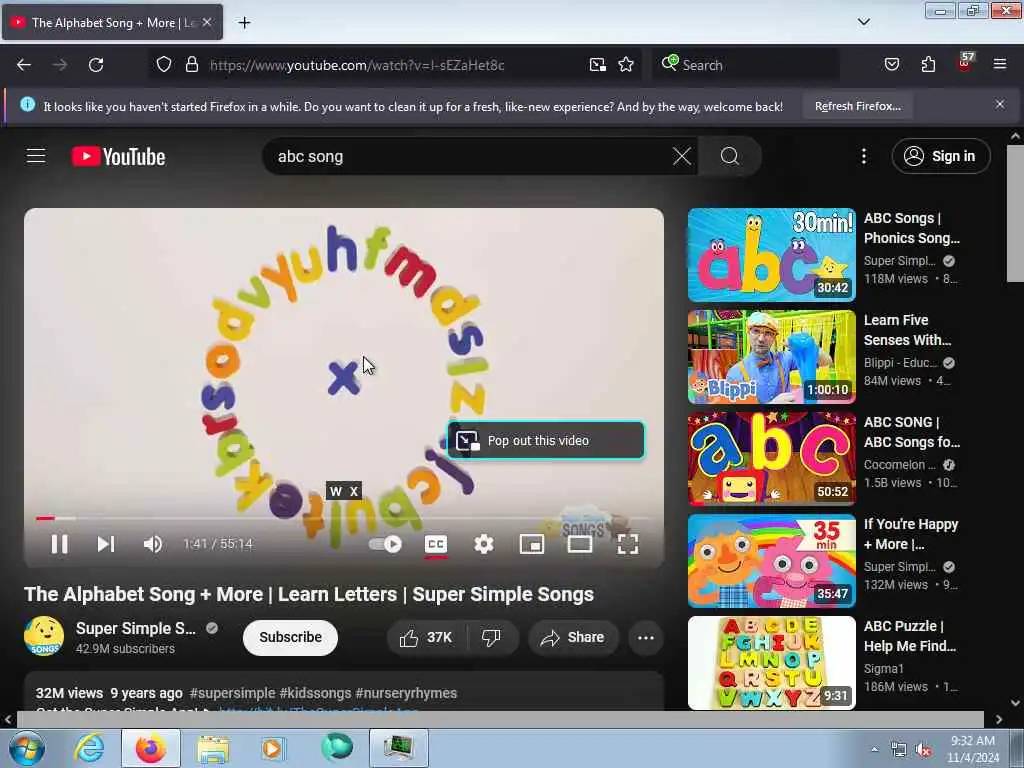
Task: Click the 'ABC SONG | ABC Songs fo...' title
Action: (912, 432)
